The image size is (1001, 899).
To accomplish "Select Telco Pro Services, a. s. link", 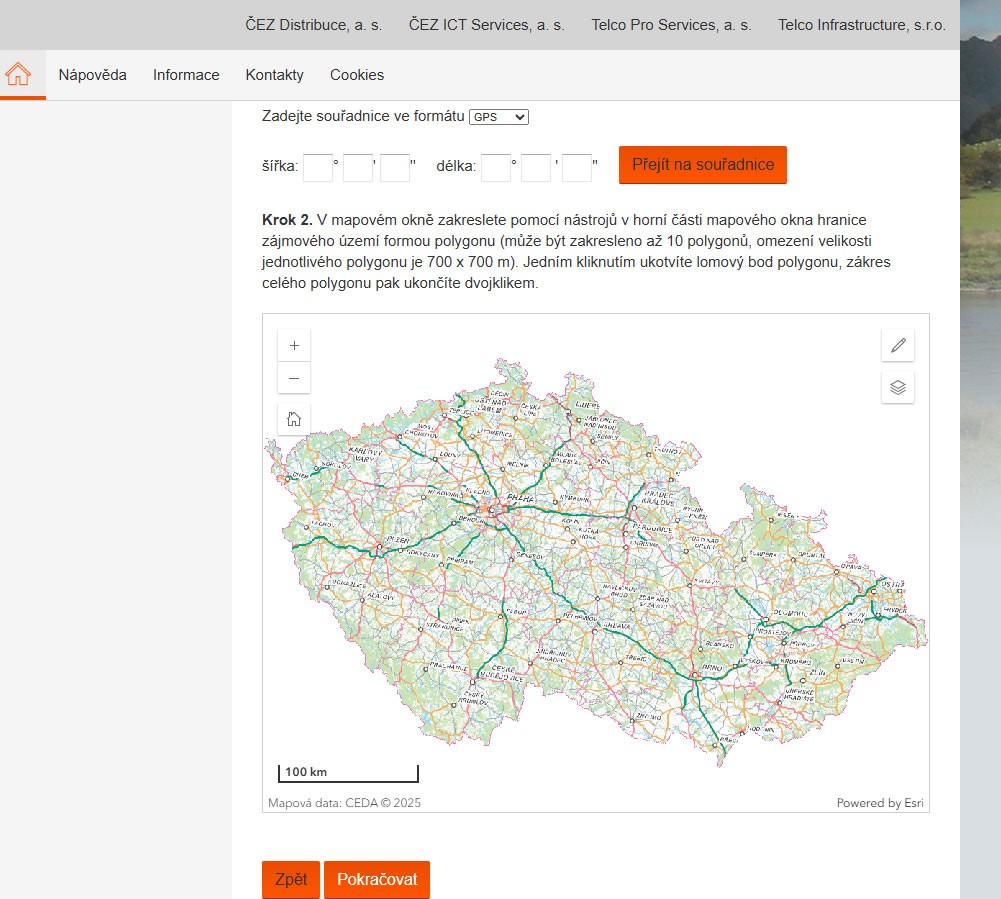I will (671, 25).
